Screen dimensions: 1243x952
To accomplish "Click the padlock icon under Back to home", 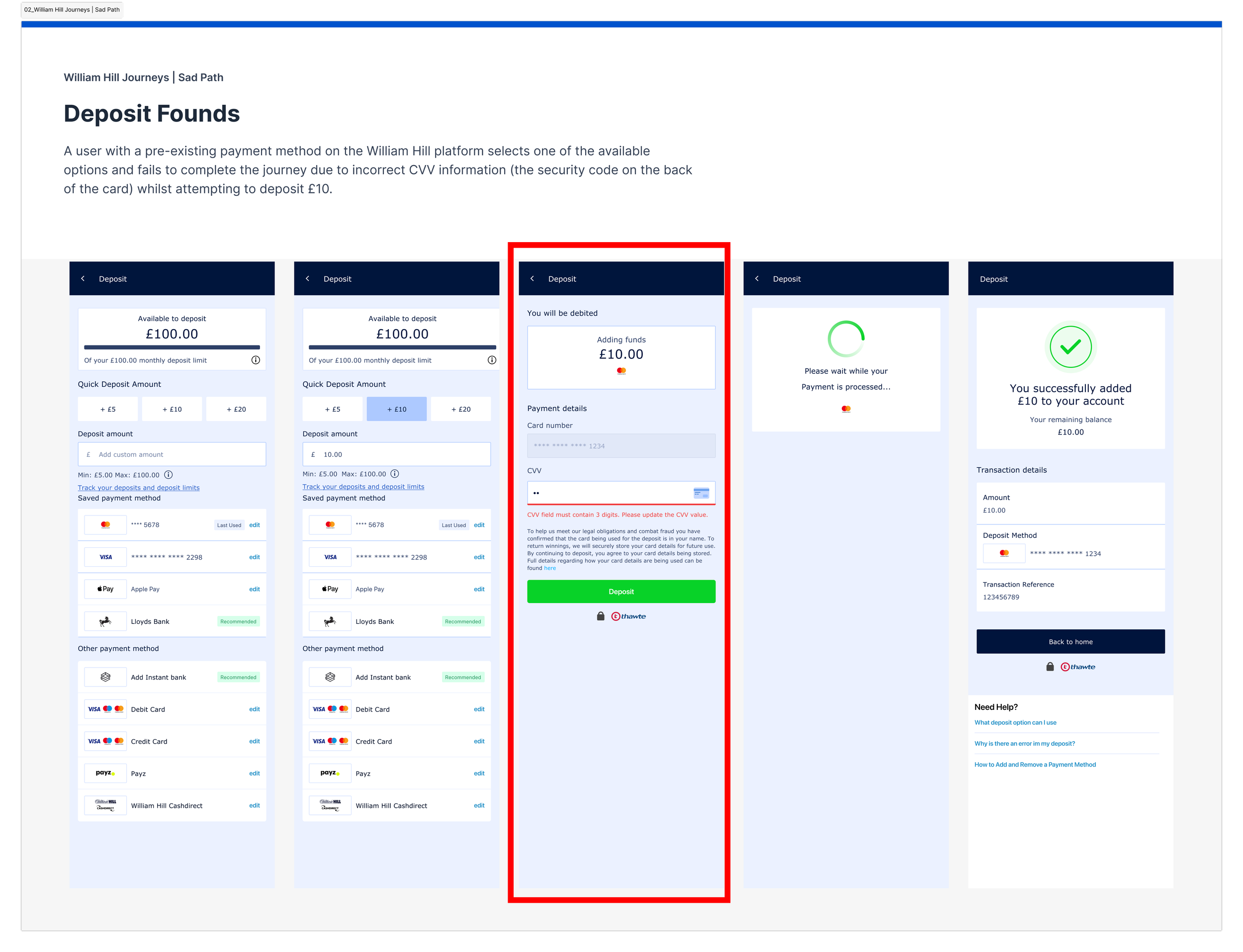I will click(1050, 666).
